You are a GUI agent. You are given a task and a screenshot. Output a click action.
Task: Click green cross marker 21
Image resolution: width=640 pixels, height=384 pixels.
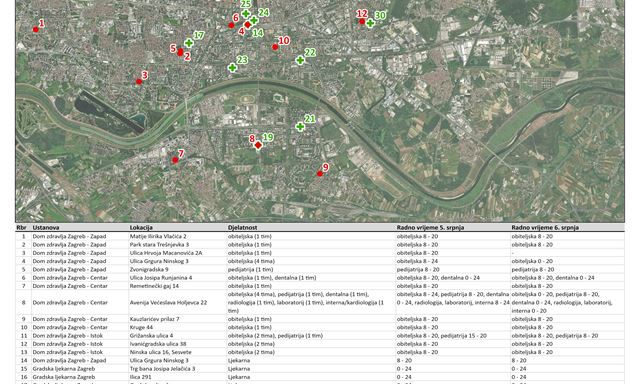pyautogui.click(x=300, y=127)
